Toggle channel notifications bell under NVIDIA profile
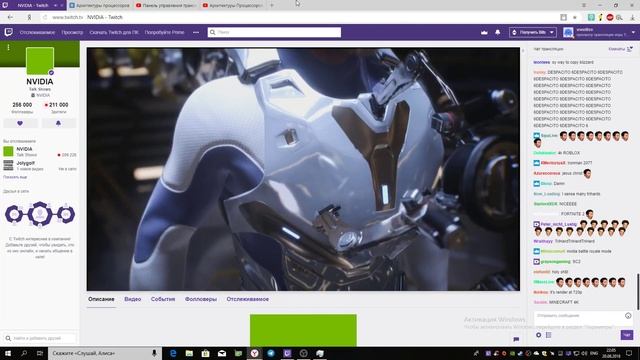The width and height of the screenshot is (640, 360). [58, 123]
